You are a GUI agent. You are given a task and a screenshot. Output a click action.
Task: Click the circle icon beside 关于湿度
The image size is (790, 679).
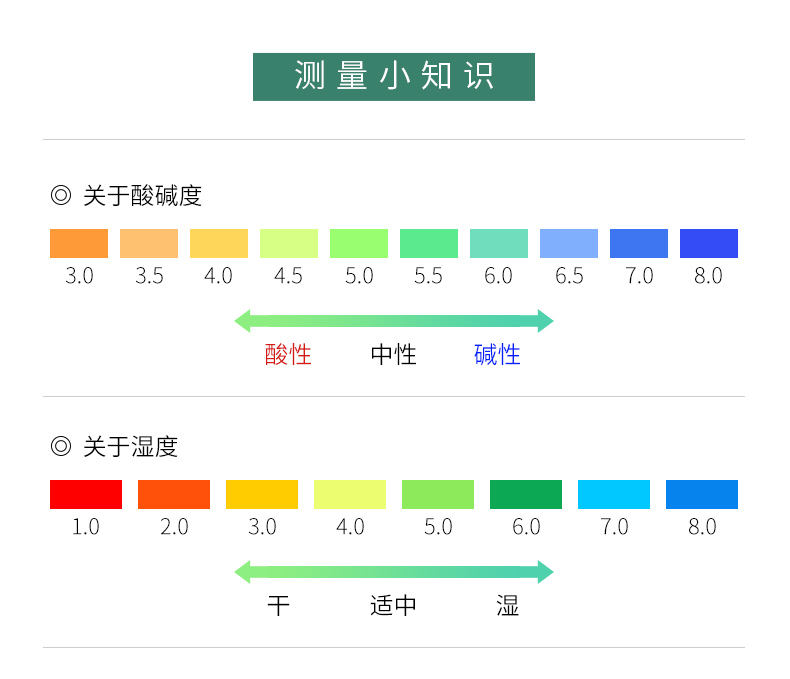point(61,446)
